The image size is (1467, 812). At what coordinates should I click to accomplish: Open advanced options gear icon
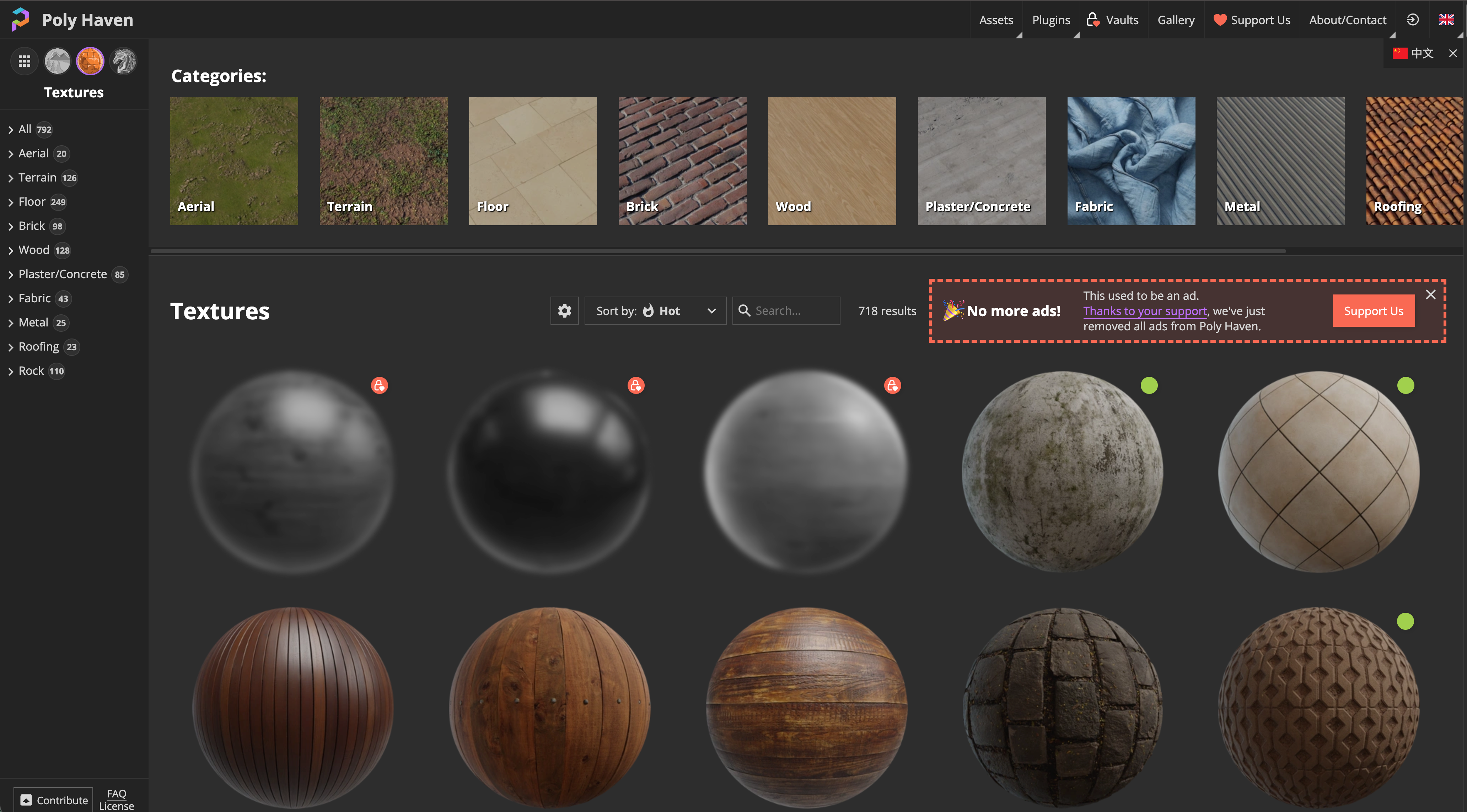point(564,311)
